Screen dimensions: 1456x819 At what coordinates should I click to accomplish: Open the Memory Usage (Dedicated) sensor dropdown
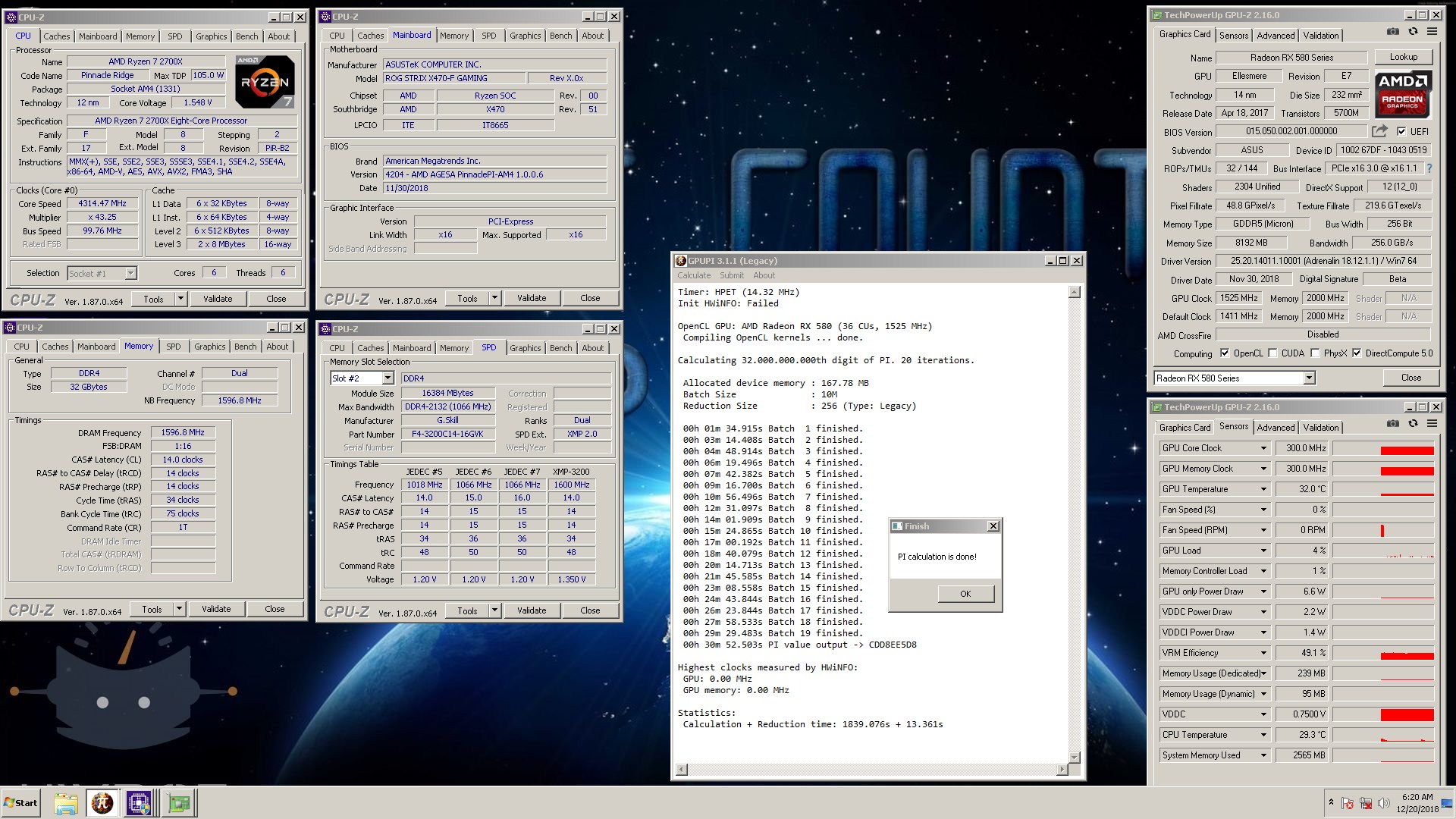[x=1263, y=673]
